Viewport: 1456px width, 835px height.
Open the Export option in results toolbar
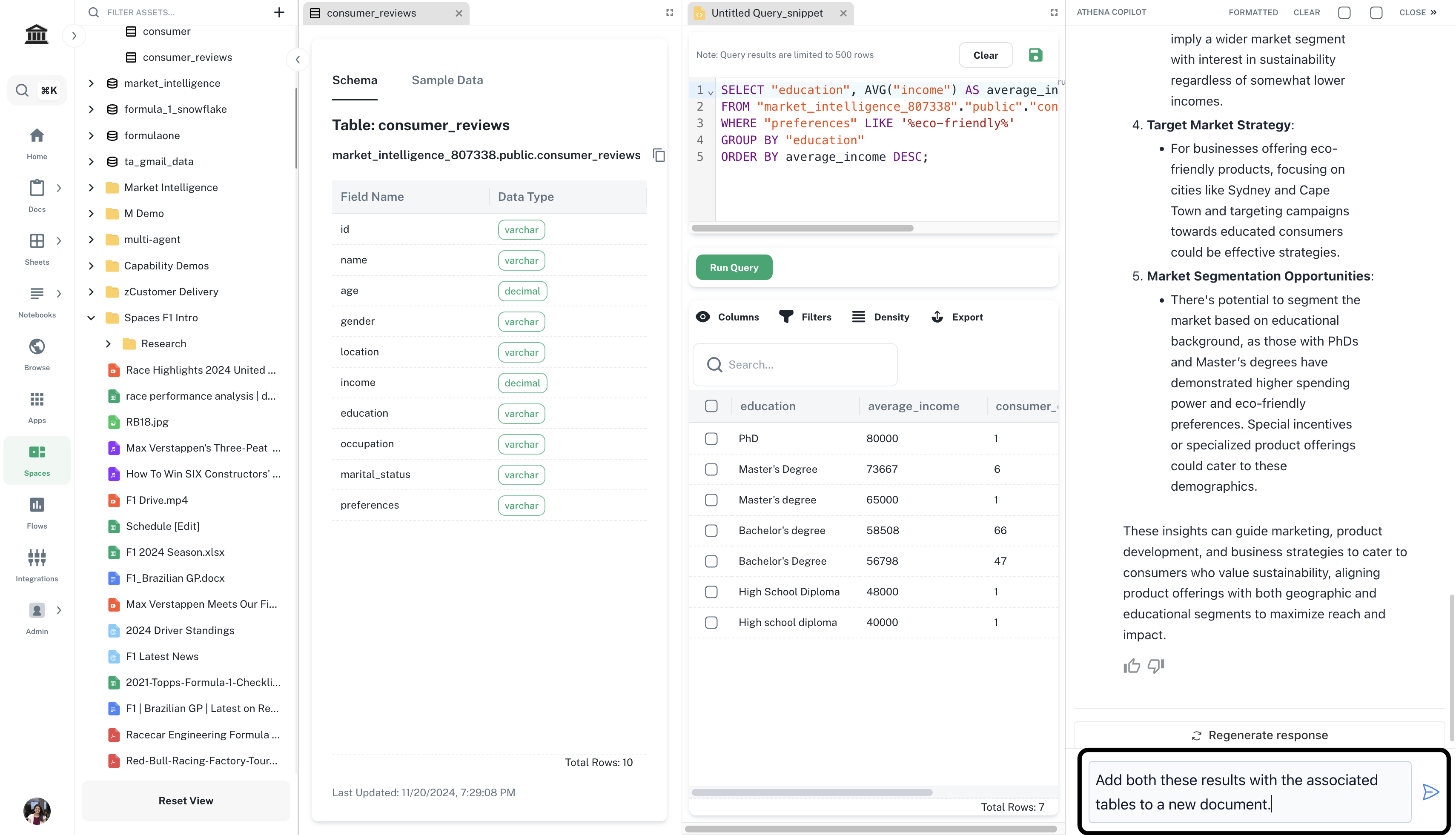pos(957,317)
